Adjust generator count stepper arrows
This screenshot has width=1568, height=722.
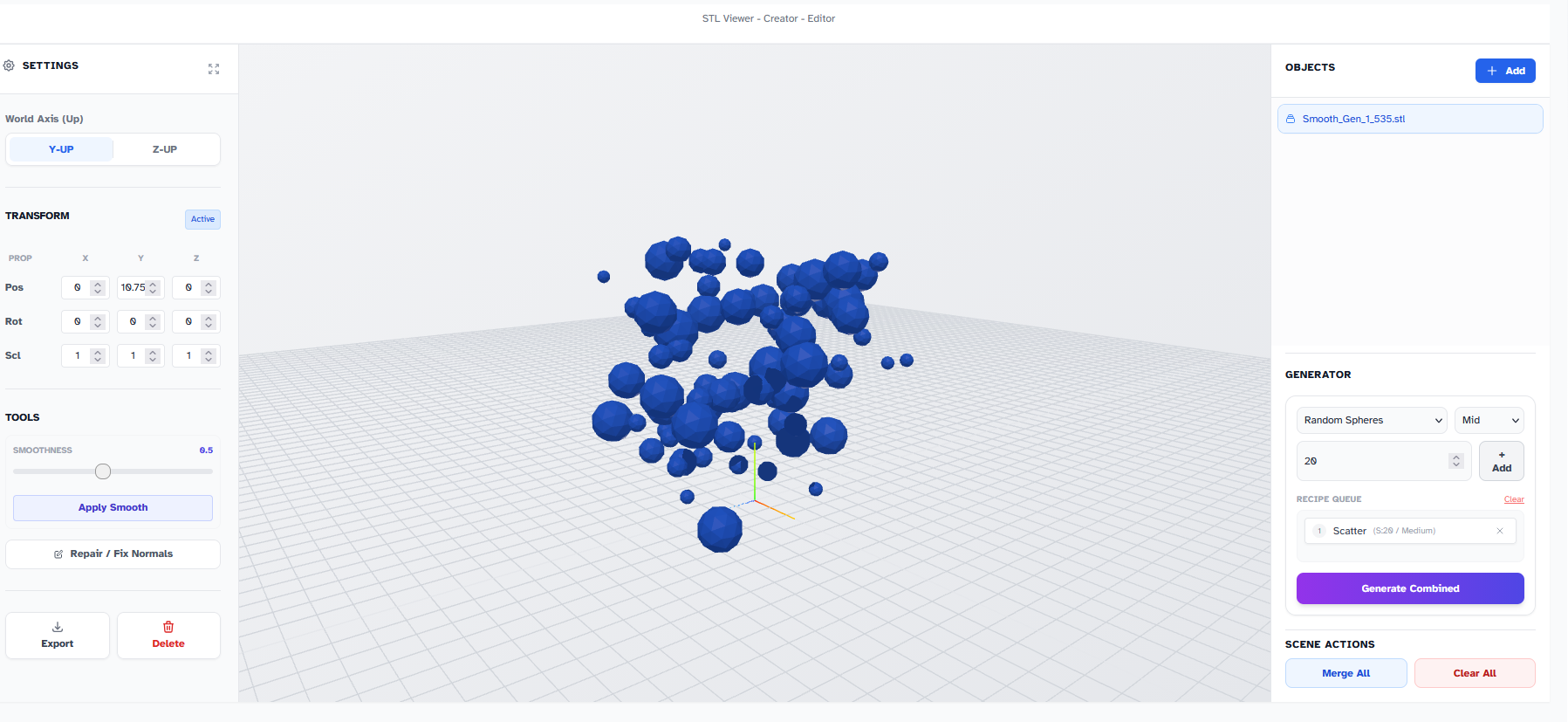(1456, 461)
